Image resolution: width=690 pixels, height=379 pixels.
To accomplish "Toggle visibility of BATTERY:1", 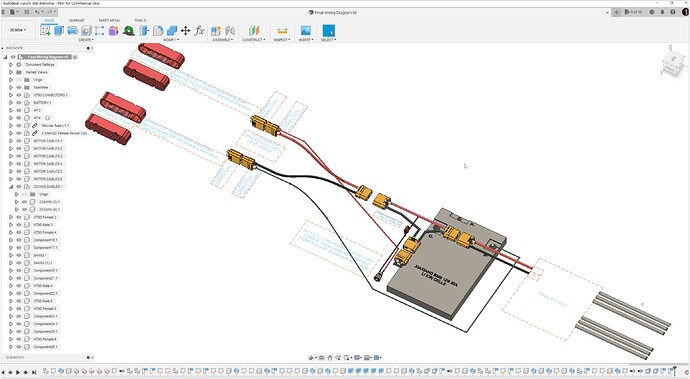I will 19,103.
